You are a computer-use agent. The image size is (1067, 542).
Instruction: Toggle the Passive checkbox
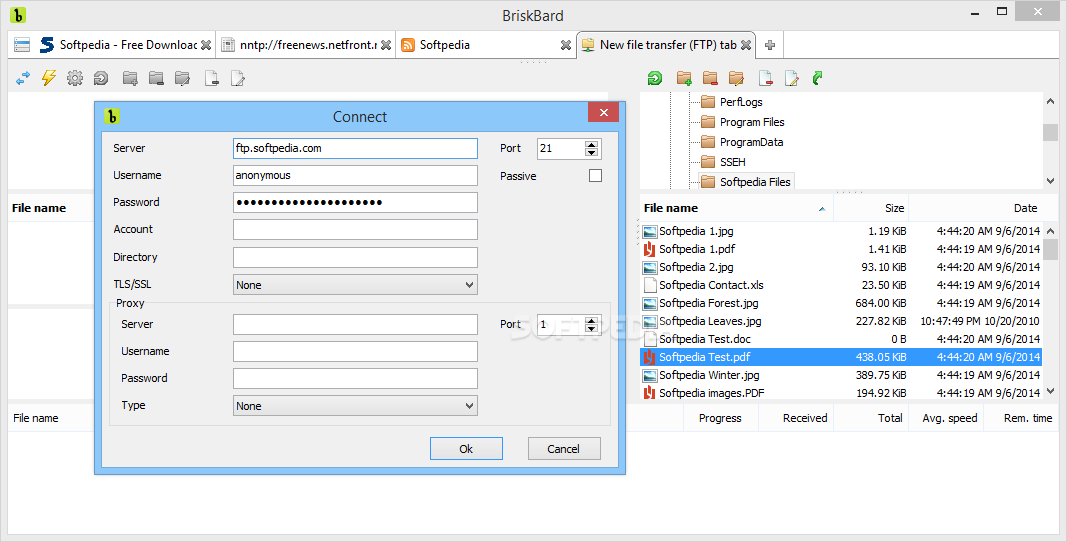point(595,176)
